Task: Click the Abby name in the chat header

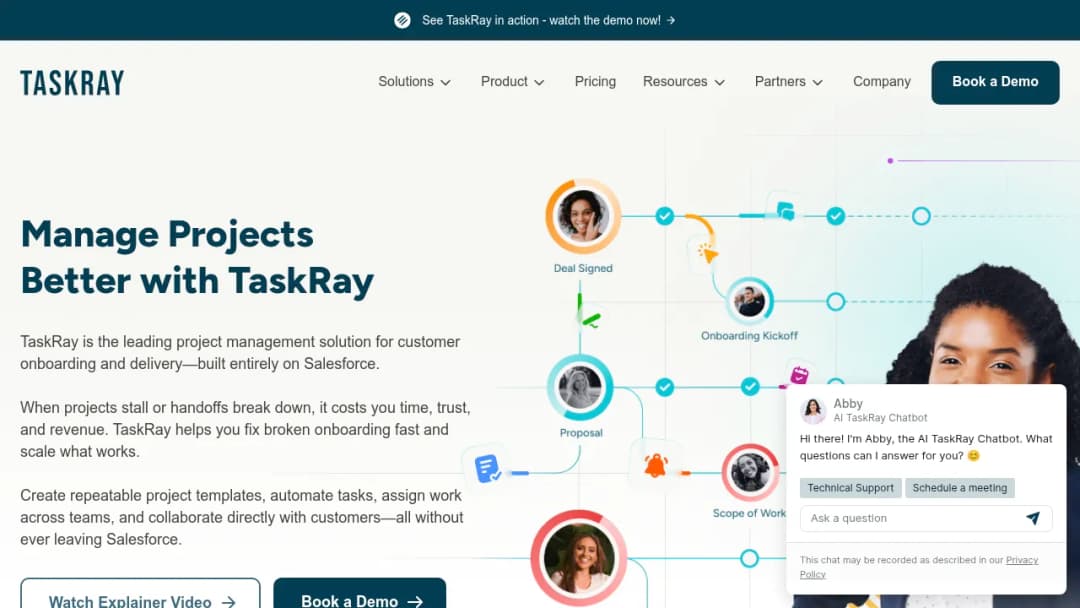Action: pos(848,403)
